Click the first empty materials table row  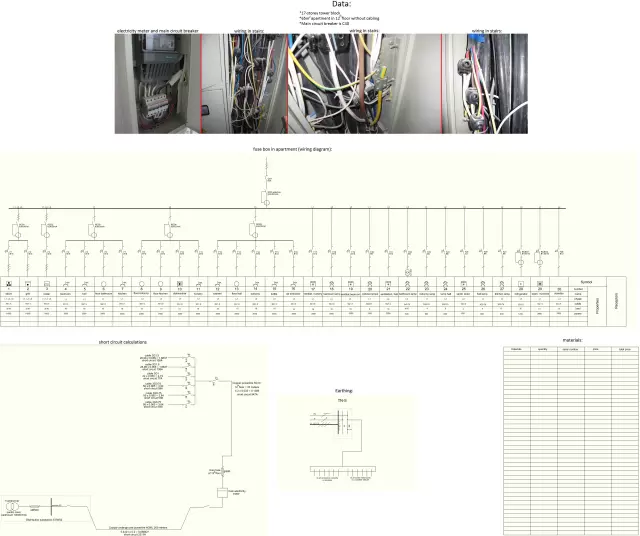[569, 354]
